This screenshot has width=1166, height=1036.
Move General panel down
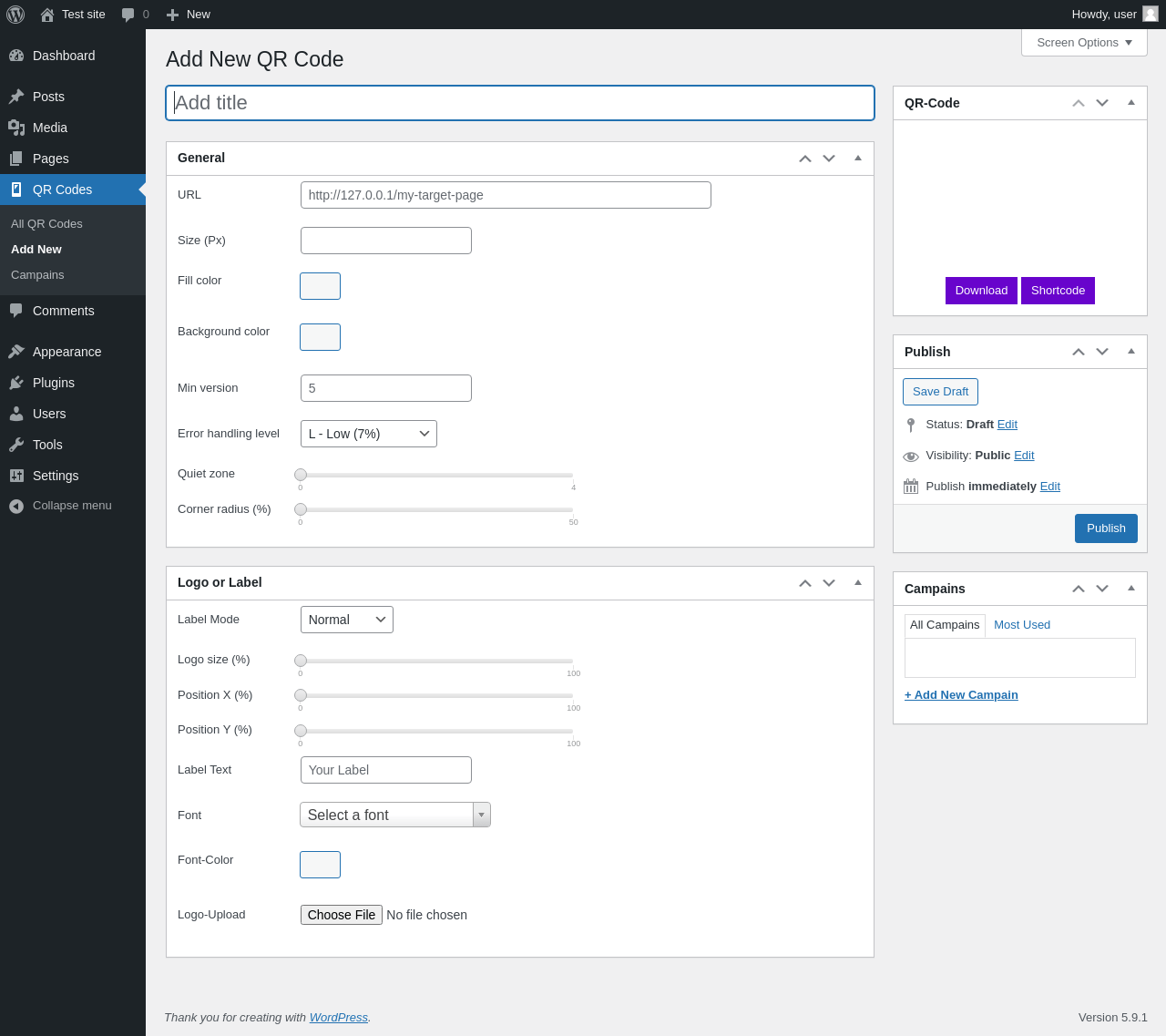click(829, 159)
